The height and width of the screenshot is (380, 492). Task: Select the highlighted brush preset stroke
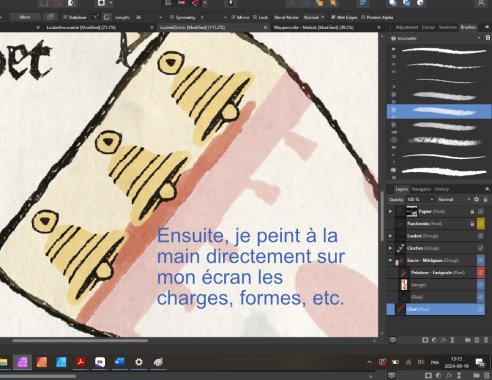439,111
